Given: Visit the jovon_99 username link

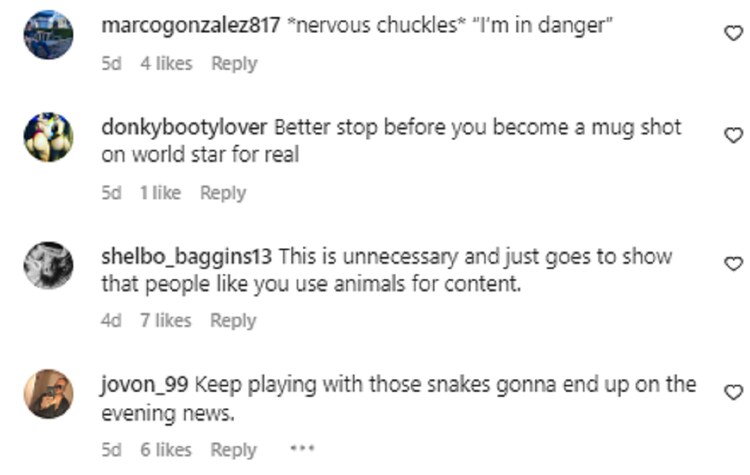Looking at the screenshot, I should (144, 385).
